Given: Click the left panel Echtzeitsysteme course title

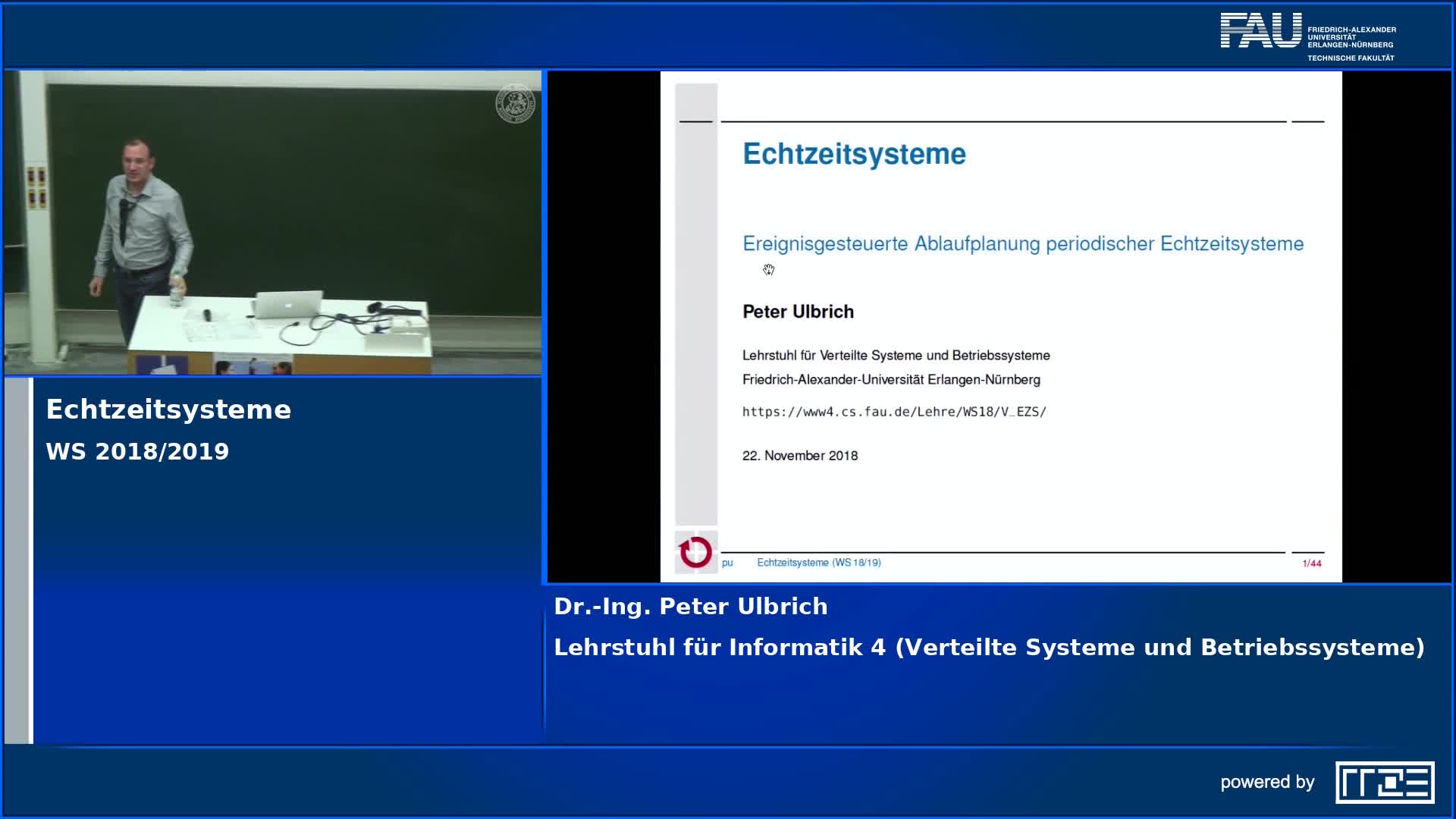Looking at the screenshot, I should pyautogui.click(x=168, y=409).
